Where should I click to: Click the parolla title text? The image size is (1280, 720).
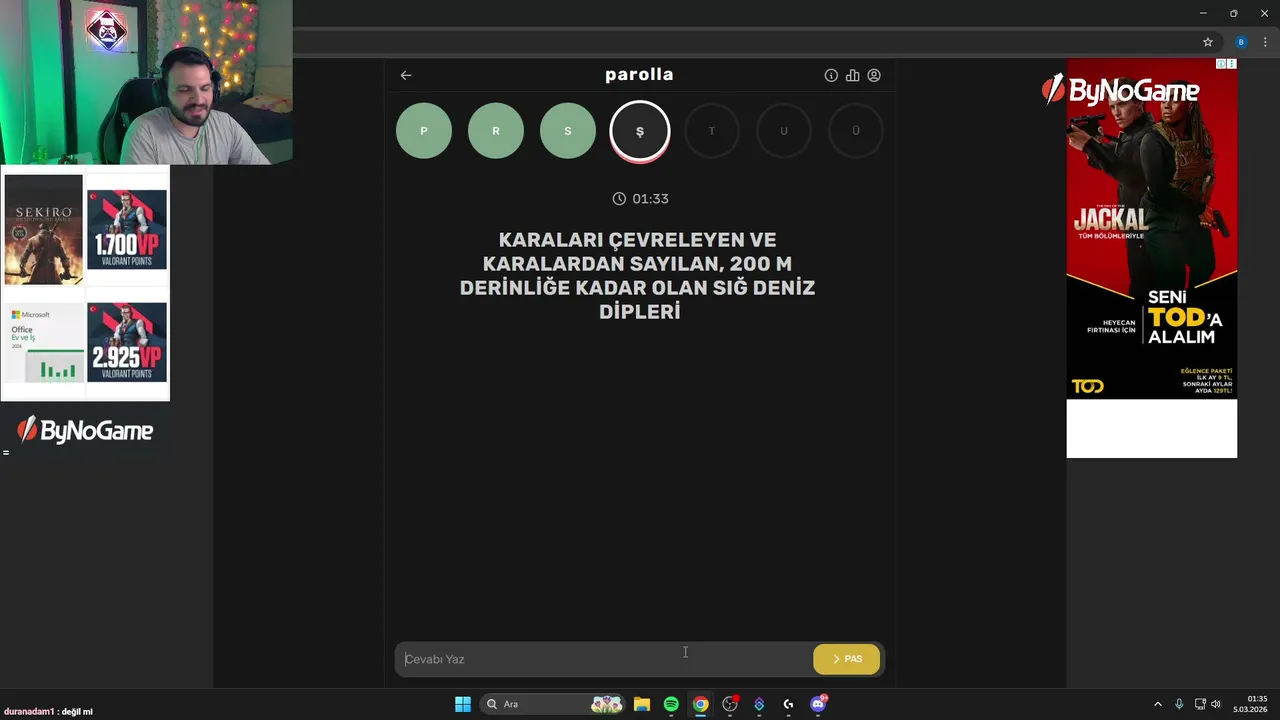(x=639, y=75)
